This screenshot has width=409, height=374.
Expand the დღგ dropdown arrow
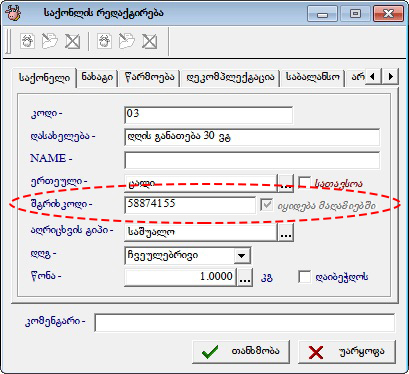[x=242, y=256]
